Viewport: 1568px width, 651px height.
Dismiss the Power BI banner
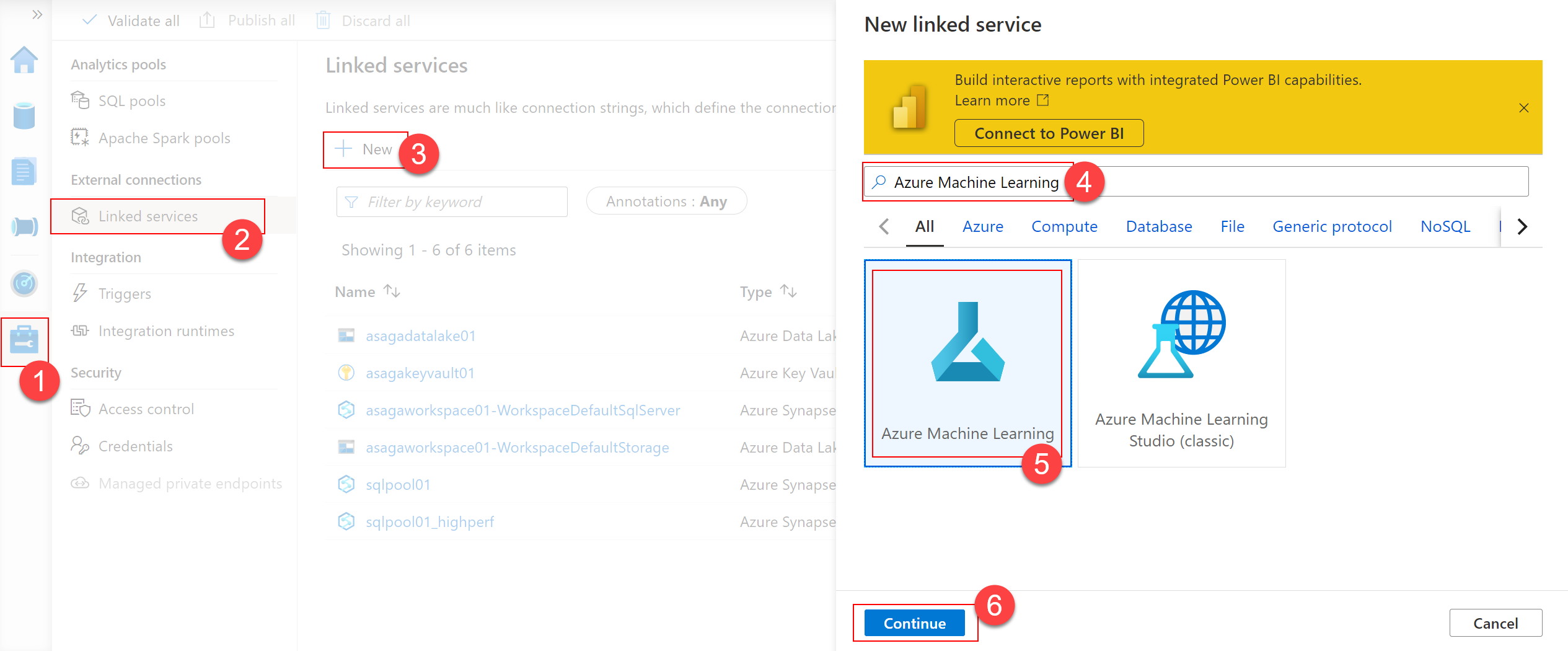tap(1524, 108)
